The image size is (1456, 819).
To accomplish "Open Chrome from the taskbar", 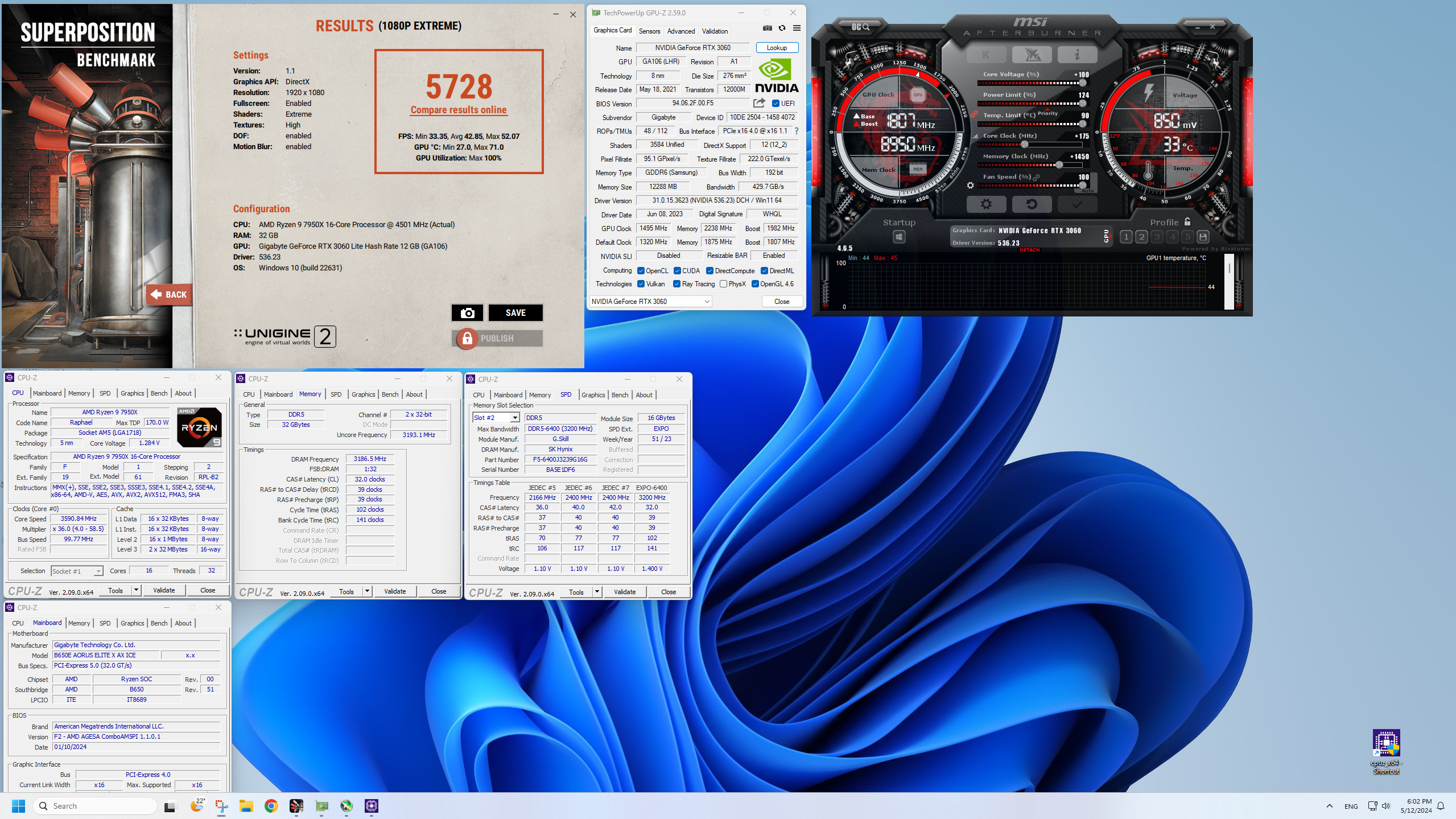I will pyautogui.click(x=271, y=805).
